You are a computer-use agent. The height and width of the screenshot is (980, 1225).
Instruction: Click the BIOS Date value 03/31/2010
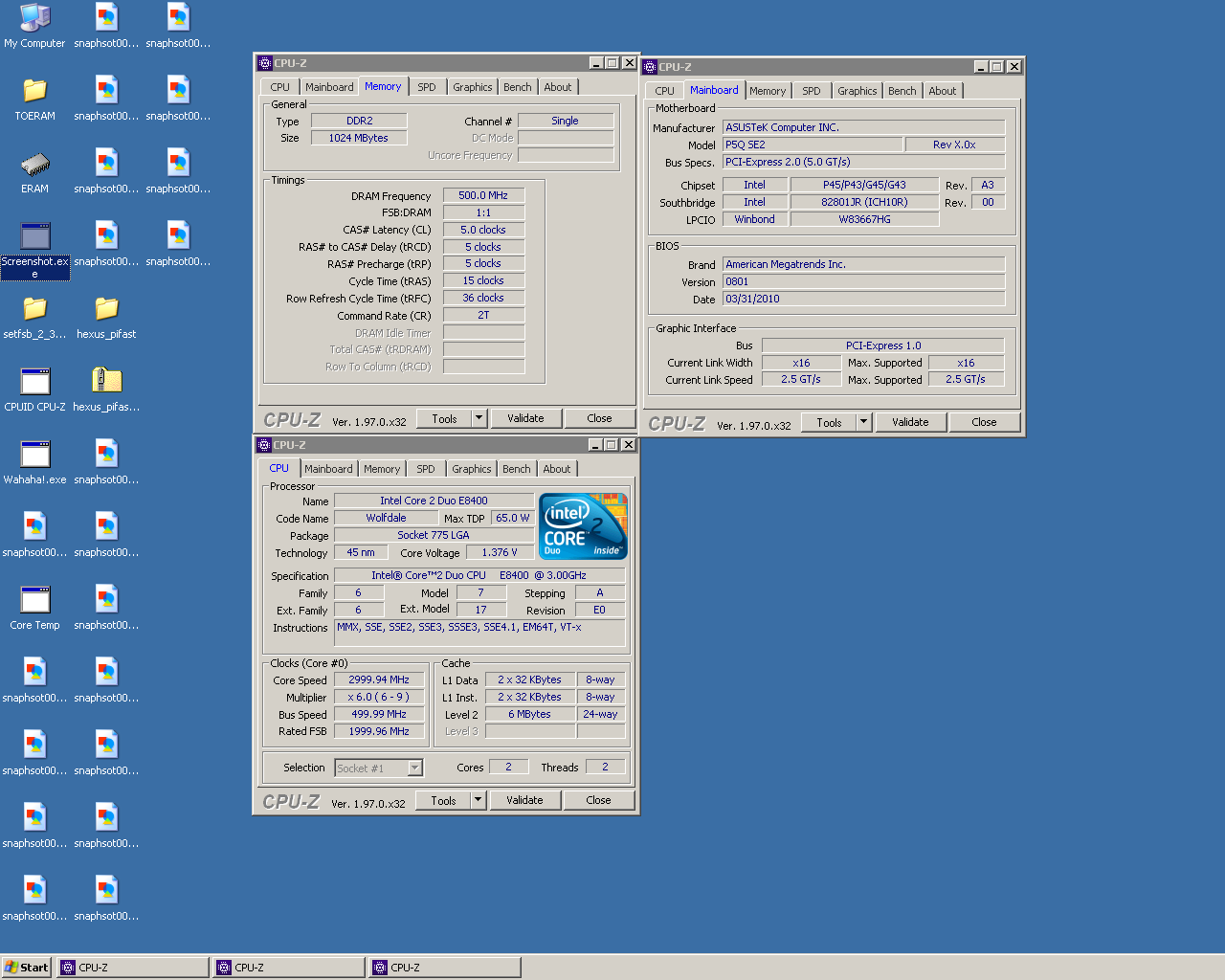point(864,299)
